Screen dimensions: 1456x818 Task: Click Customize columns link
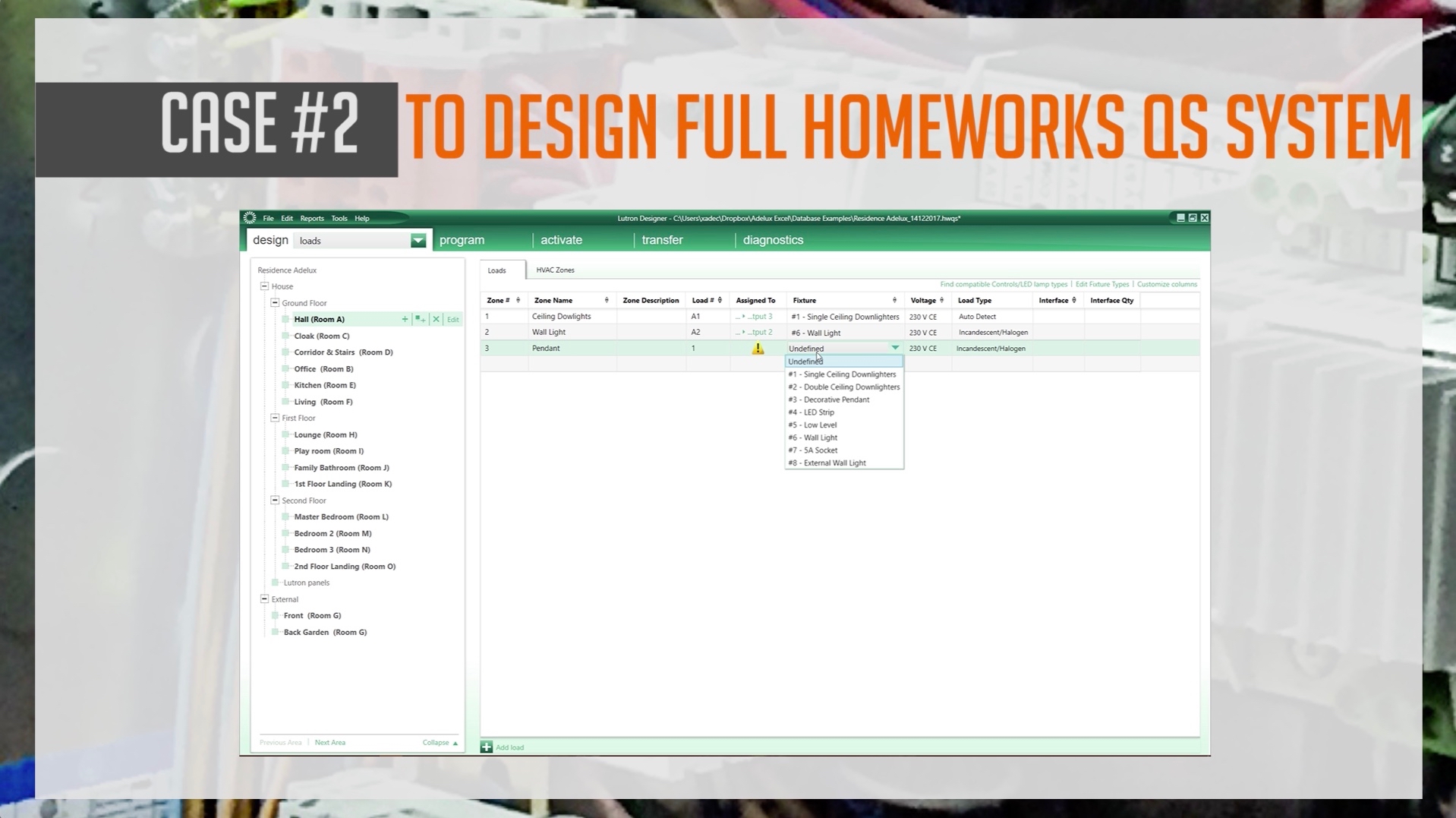coord(1167,285)
